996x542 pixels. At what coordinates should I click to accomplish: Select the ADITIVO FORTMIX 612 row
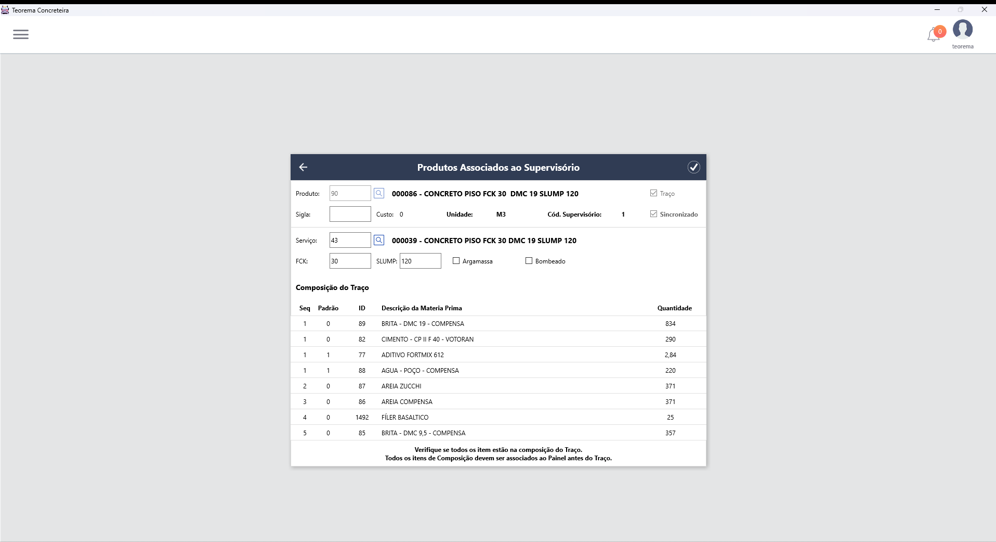click(x=498, y=355)
